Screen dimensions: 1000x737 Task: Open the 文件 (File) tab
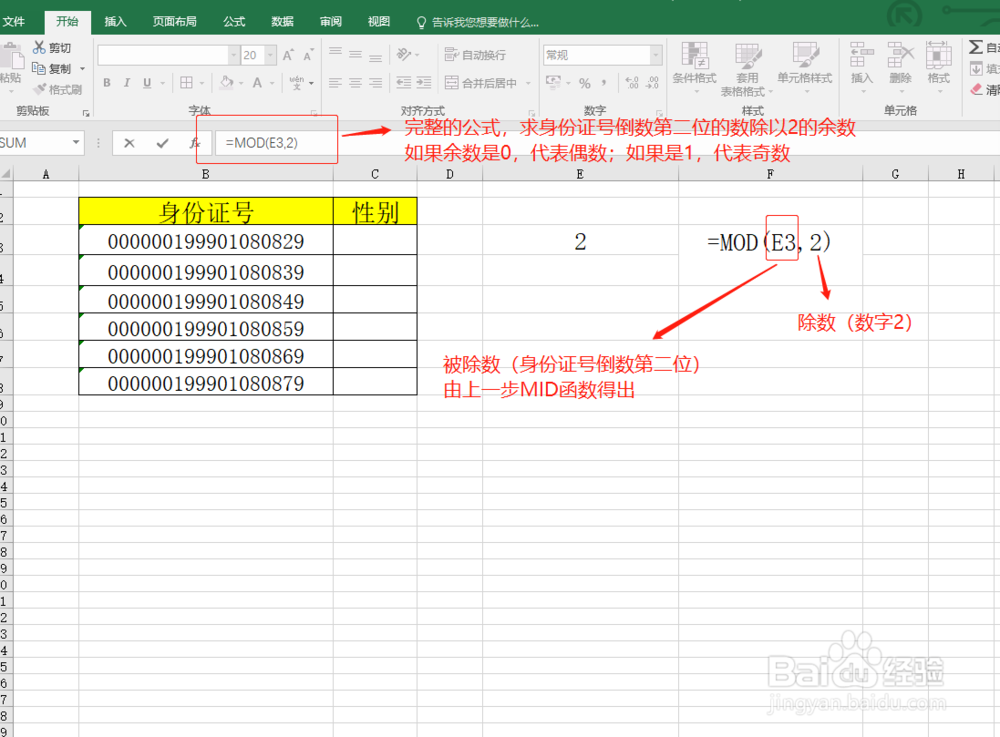[x=13, y=22]
